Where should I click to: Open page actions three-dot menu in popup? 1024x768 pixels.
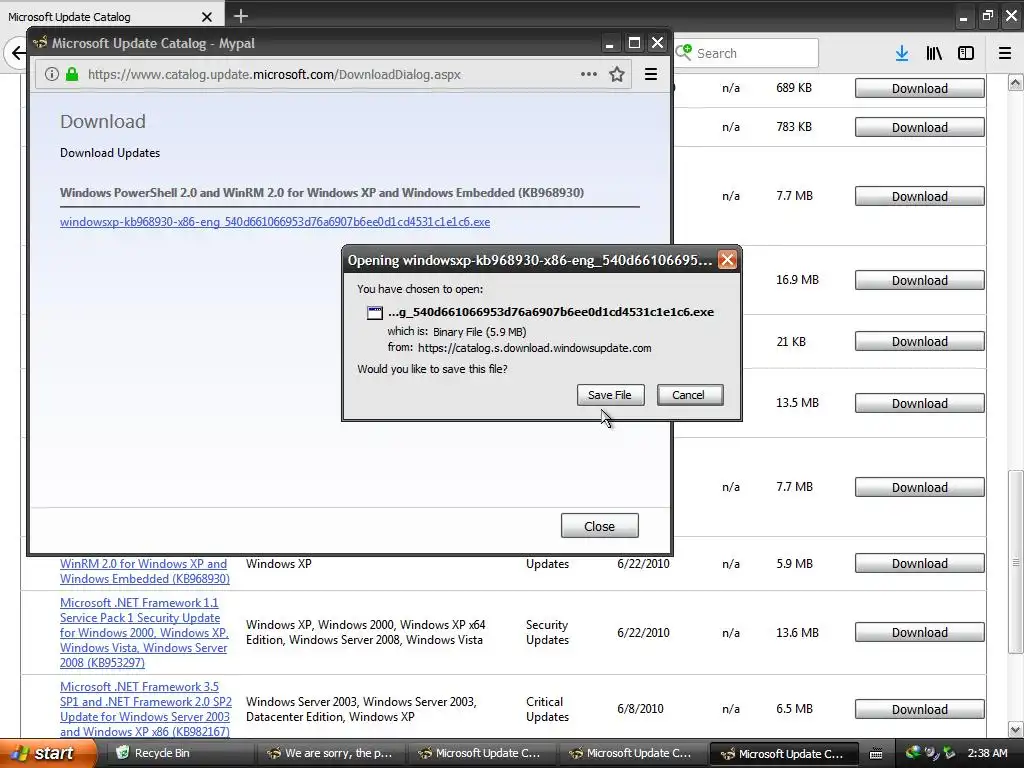click(x=588, y=74)
